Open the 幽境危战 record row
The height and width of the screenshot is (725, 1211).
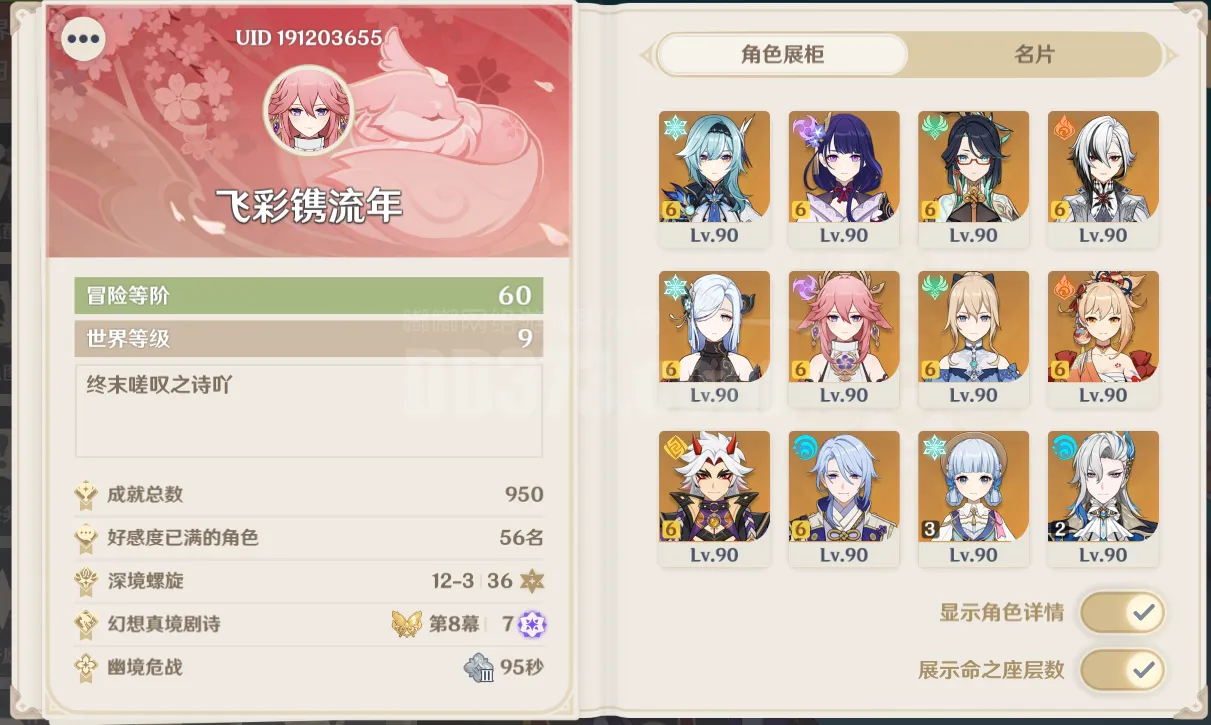coord(310,667)
